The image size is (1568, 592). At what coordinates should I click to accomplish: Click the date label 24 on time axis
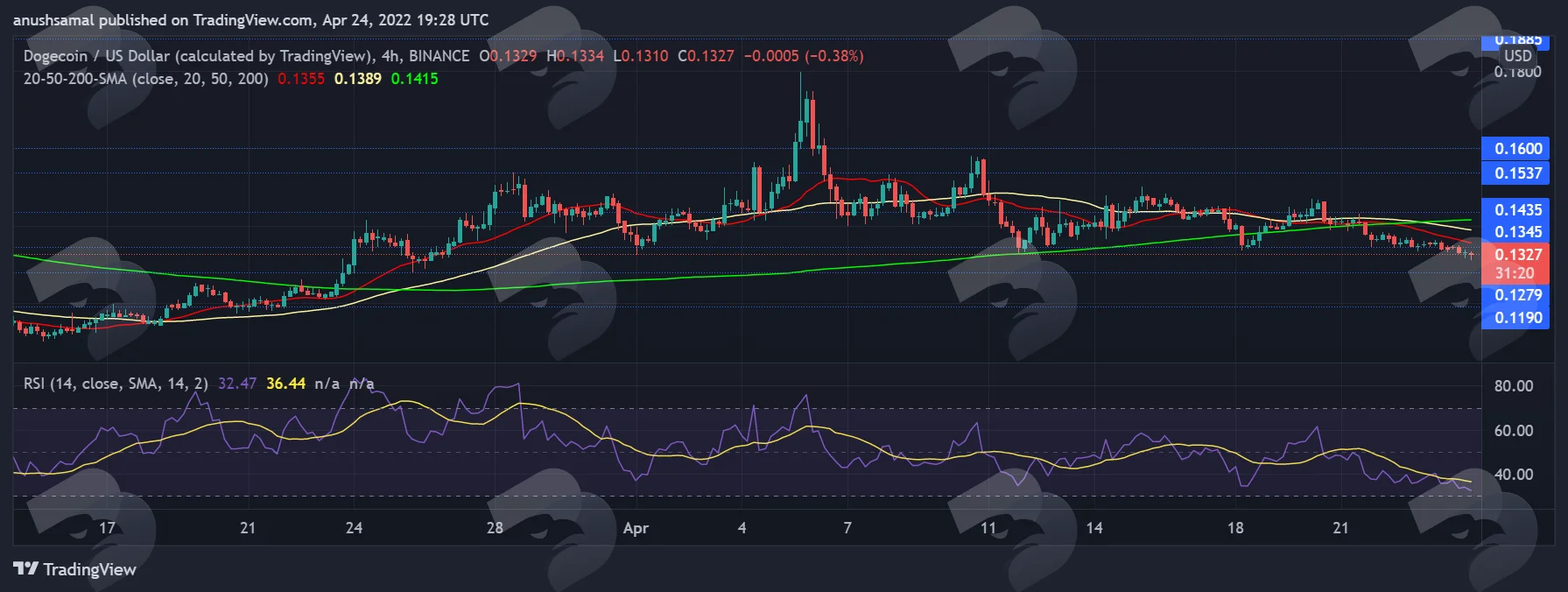click(354, 528)
